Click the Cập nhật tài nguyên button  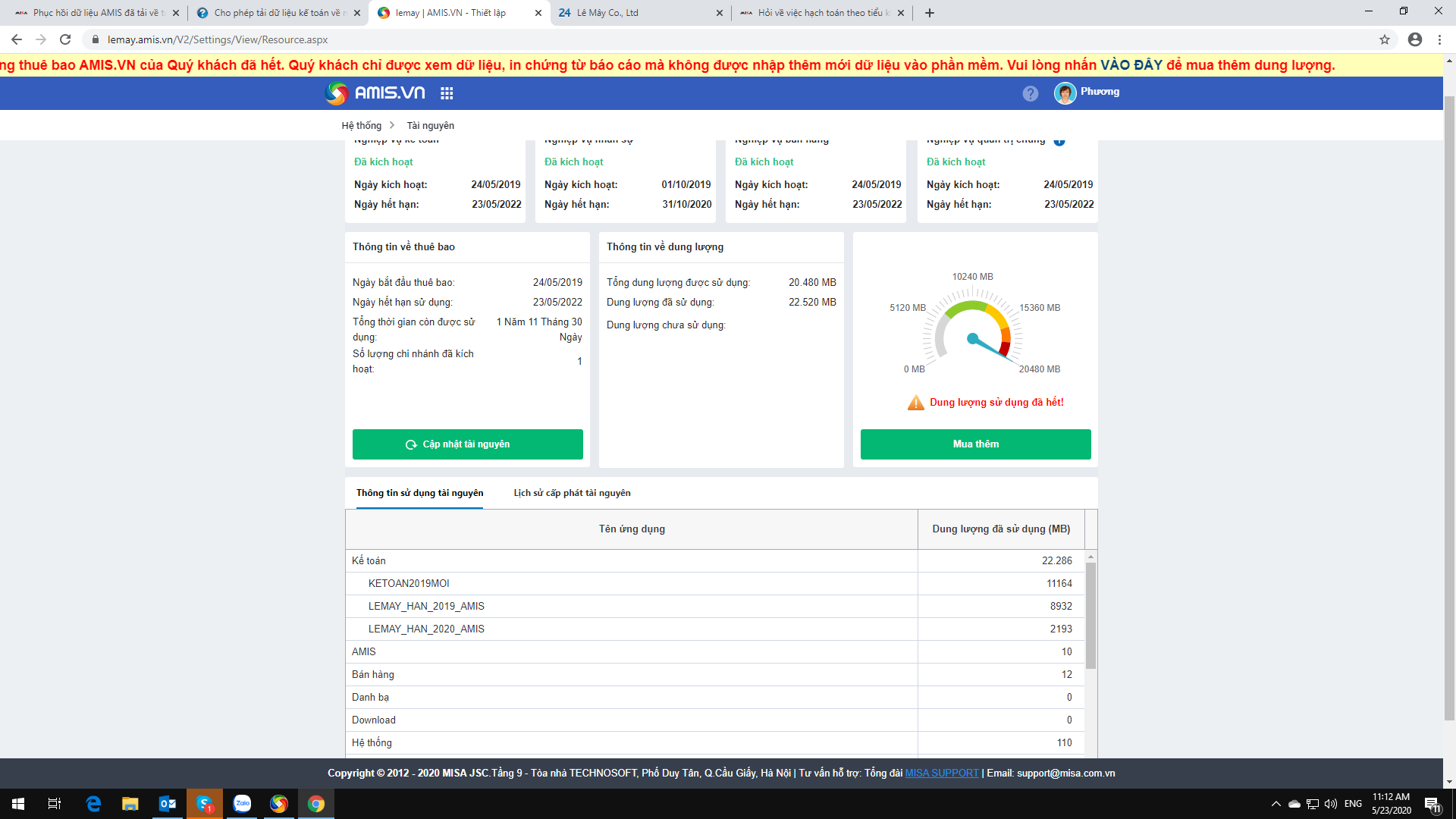pos(468,444)
